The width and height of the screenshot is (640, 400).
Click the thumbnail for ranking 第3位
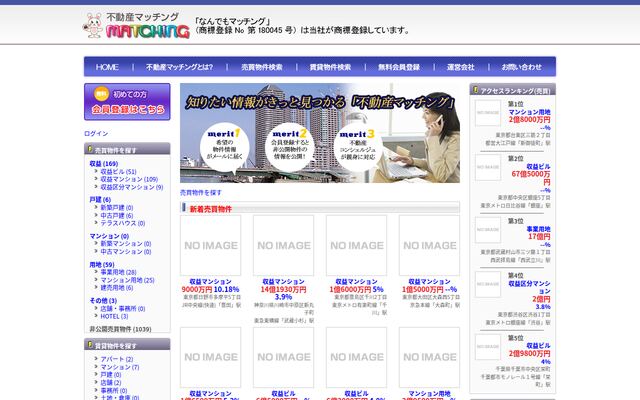488,230
